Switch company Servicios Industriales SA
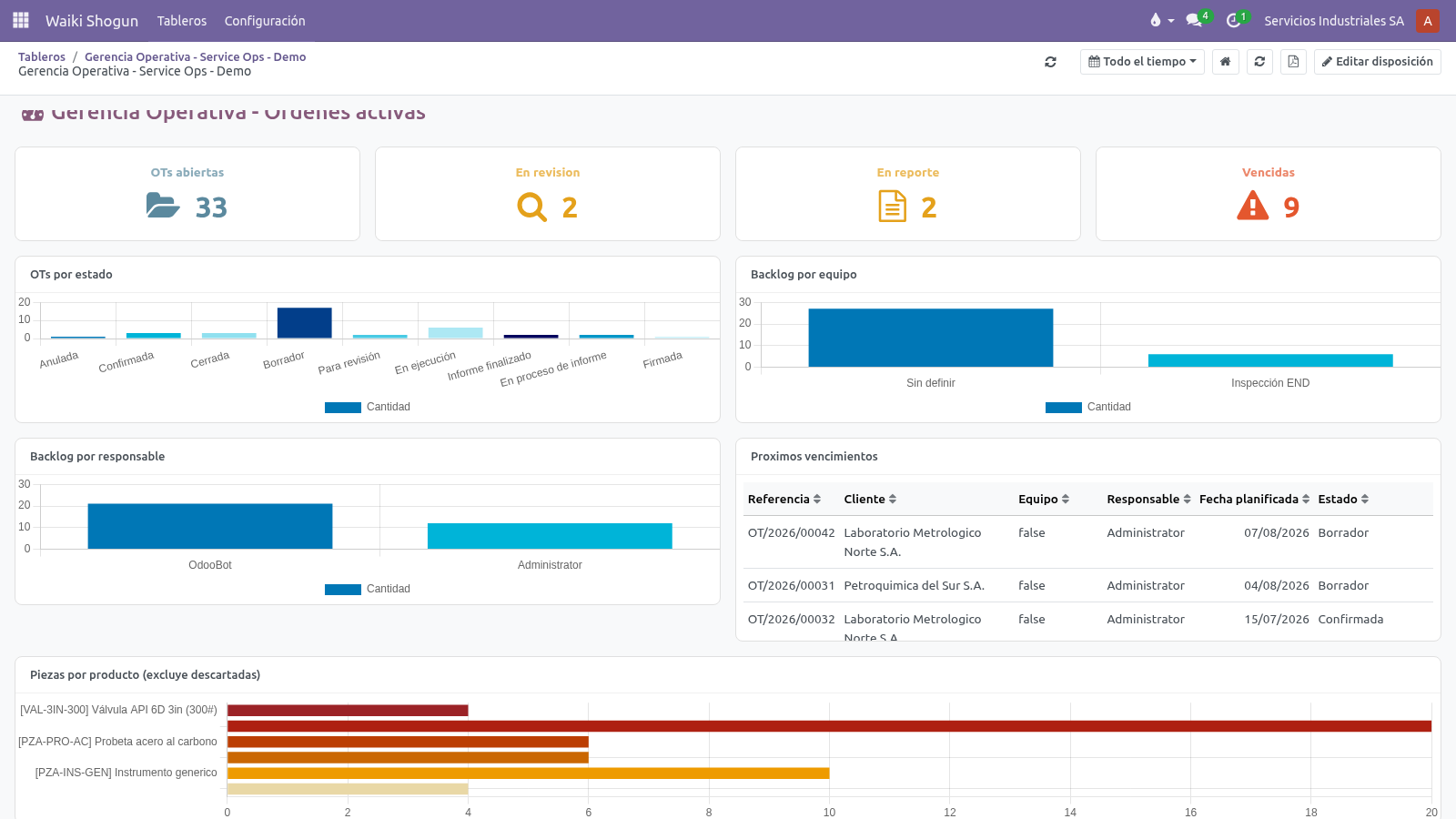1456x819 pixels. coord(1334,20)
